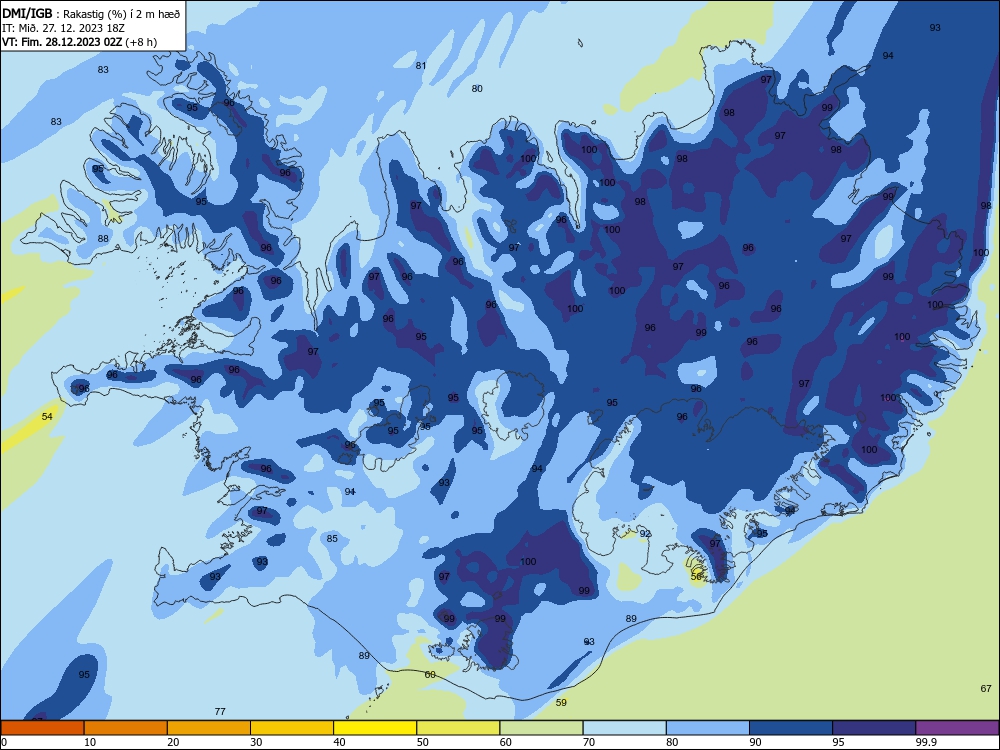Click the legend tick label '50'
The height and width of the screenshot is (750, 1000).
(x=422, y=742)
